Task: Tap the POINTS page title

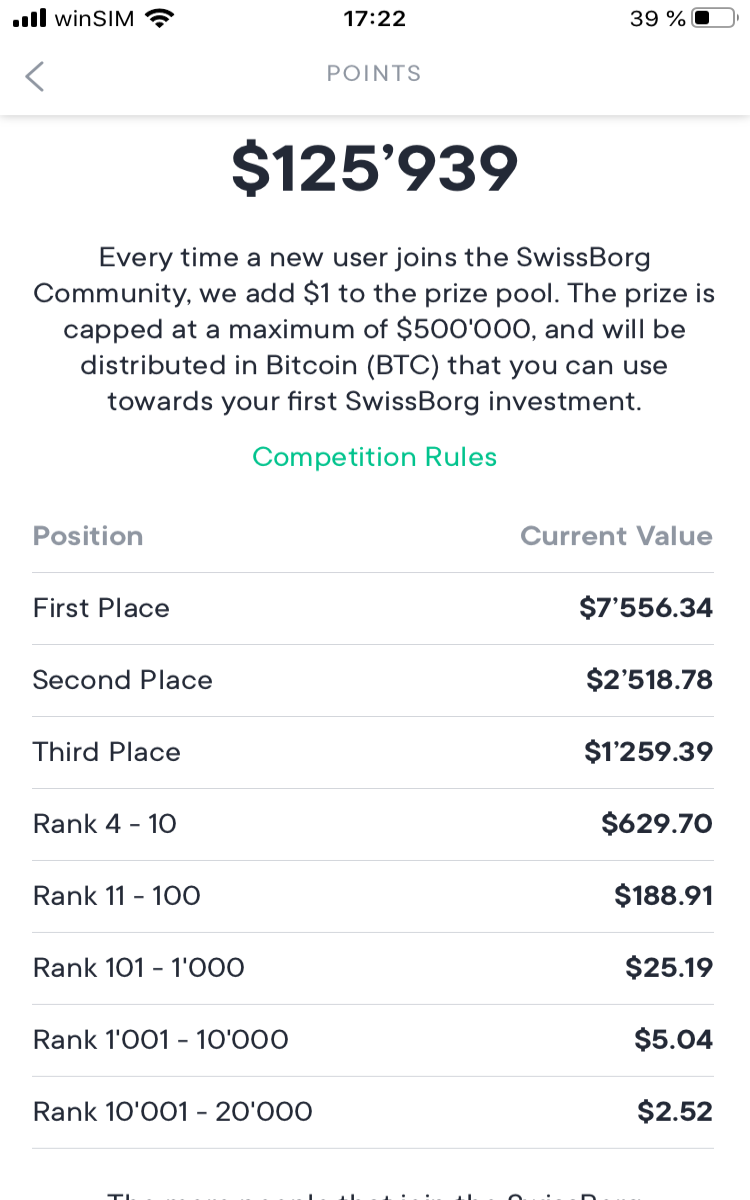Action: click(x=374, y=74)
